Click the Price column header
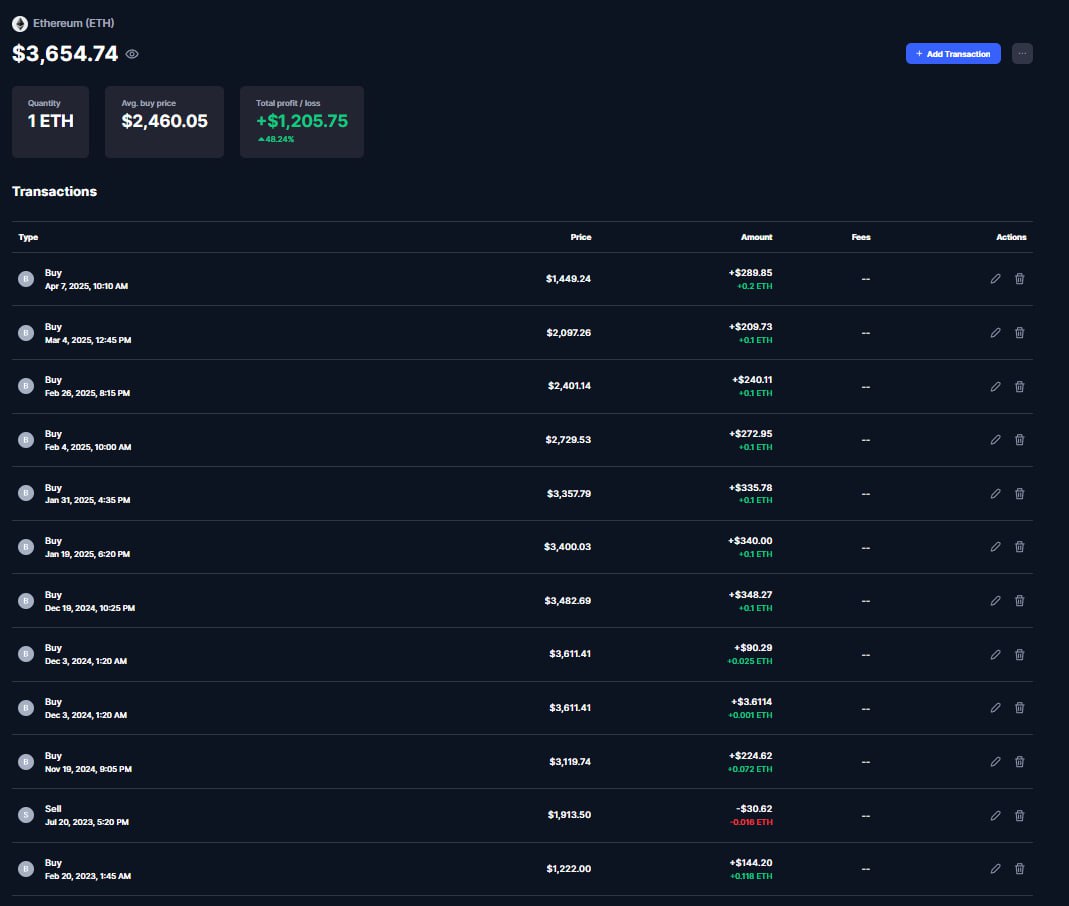Viewport: 1069px width, 906px height. (x=581, y=237)
